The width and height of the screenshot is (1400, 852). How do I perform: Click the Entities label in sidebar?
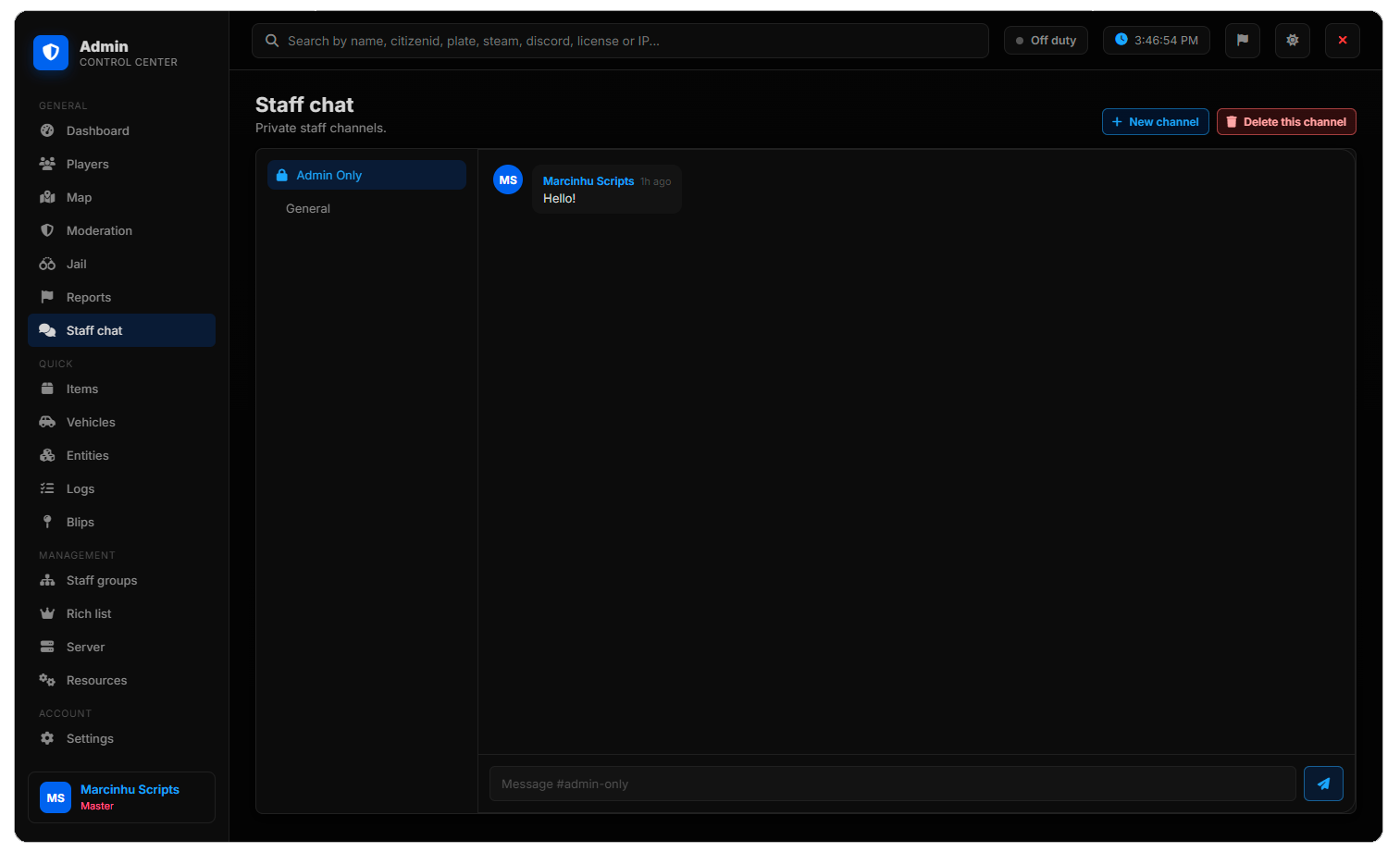point(88,455)
